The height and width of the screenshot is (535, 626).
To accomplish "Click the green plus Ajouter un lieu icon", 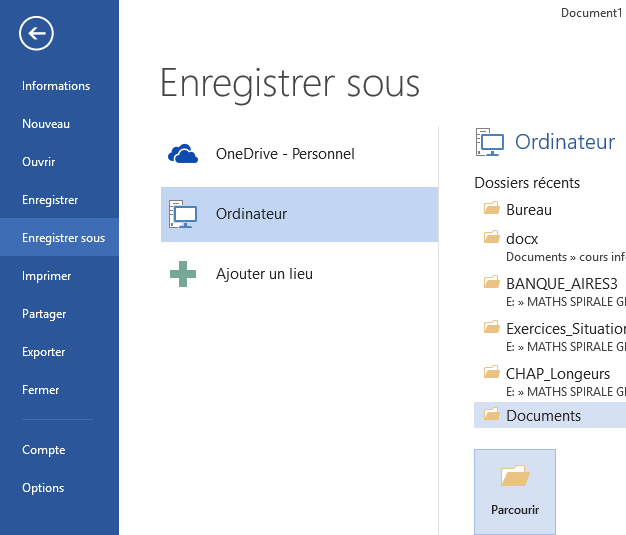I will point(183,273).
